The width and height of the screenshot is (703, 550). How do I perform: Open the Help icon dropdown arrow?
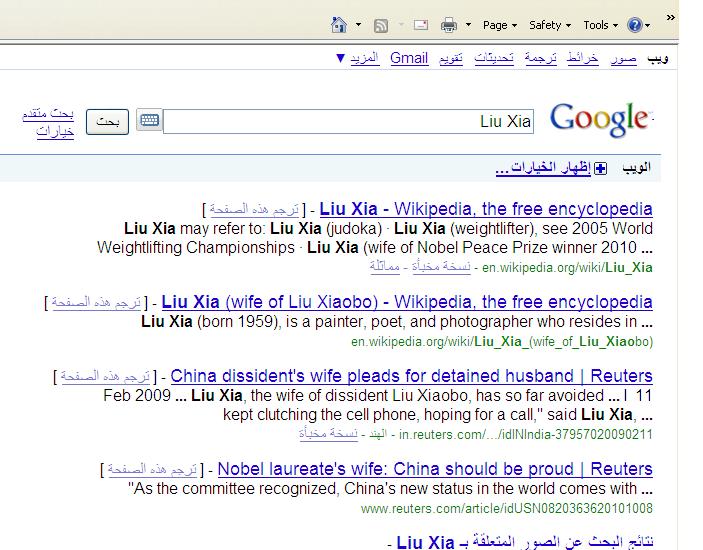[647, 26]
